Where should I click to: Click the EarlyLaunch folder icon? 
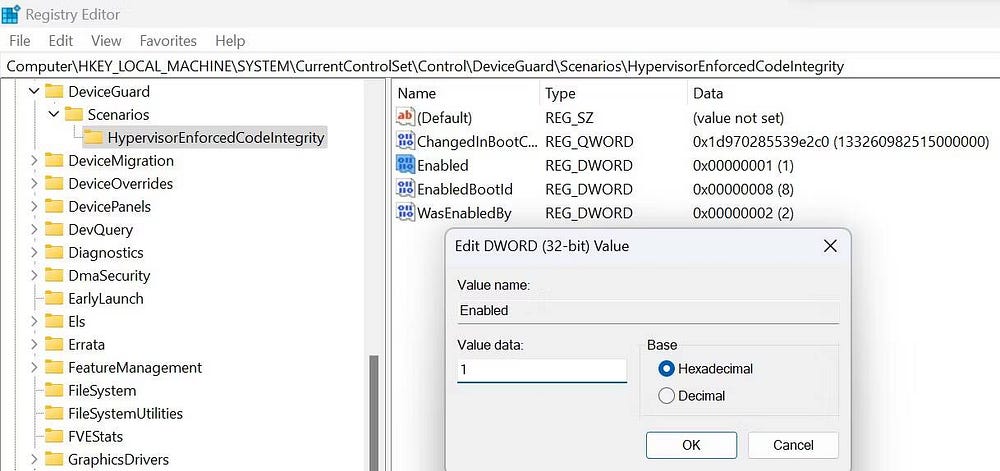point(54,298)
